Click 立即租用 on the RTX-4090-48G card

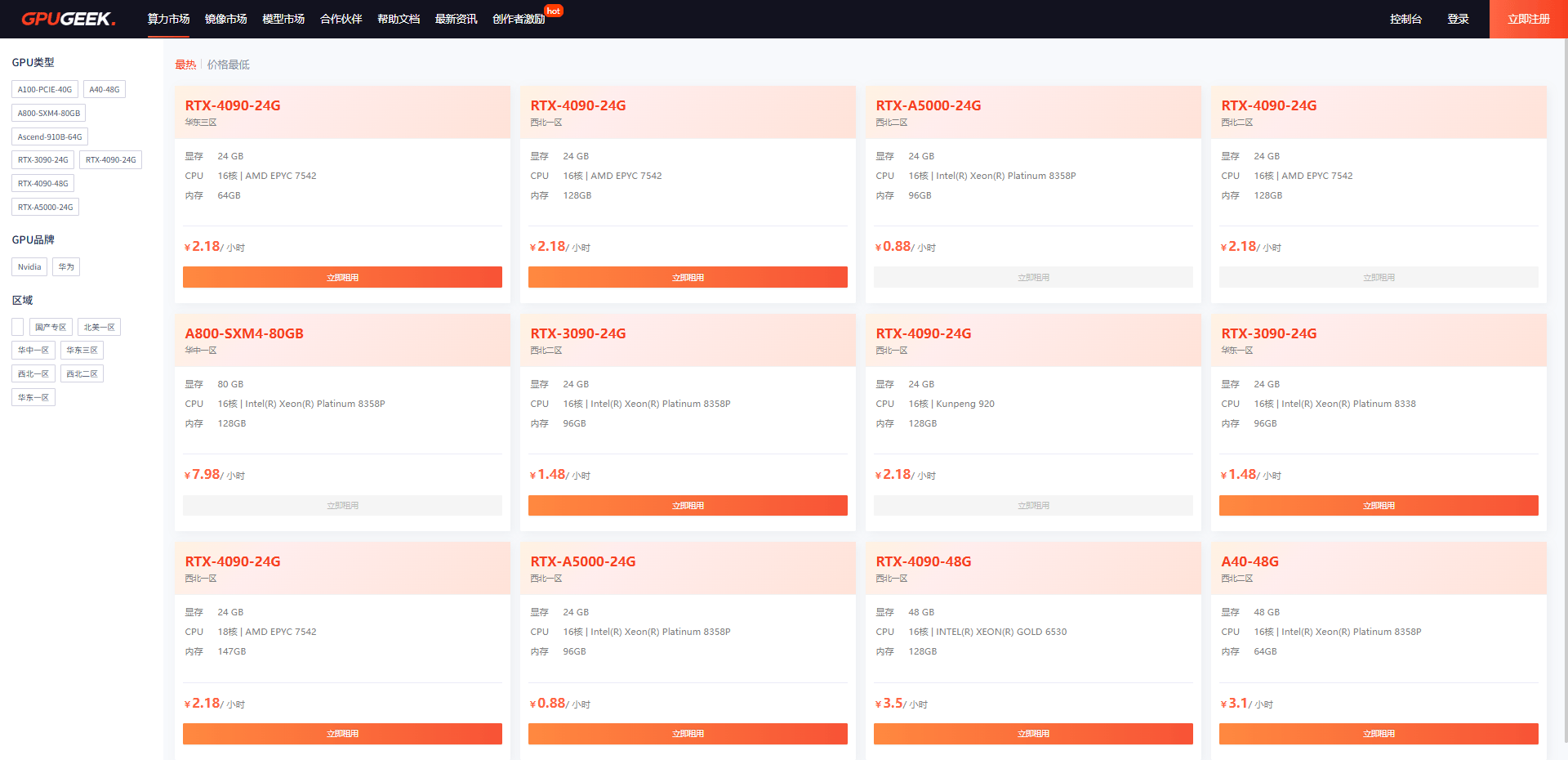[x=1033, y=734]
